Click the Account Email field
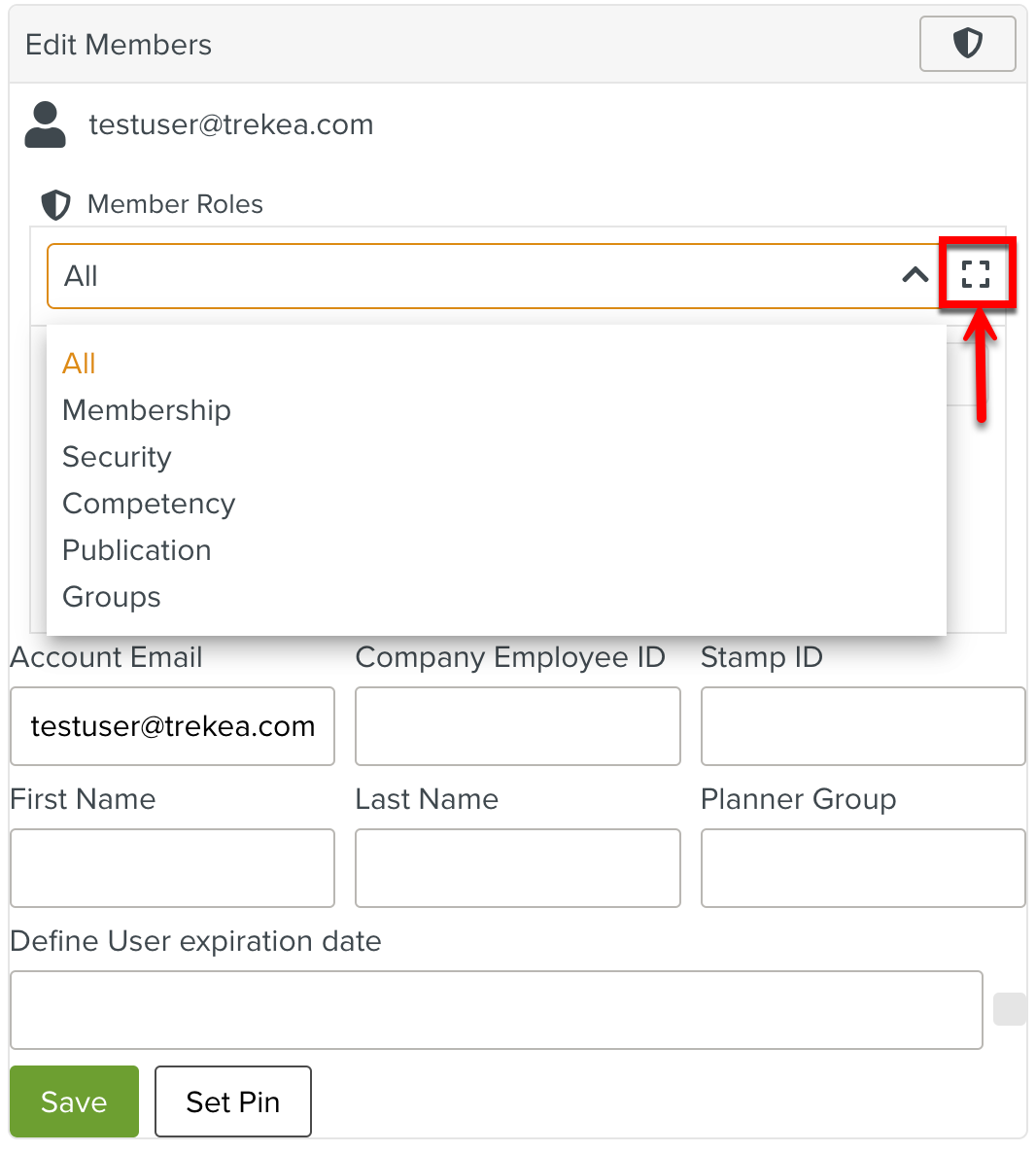 [x=172, y=726]
